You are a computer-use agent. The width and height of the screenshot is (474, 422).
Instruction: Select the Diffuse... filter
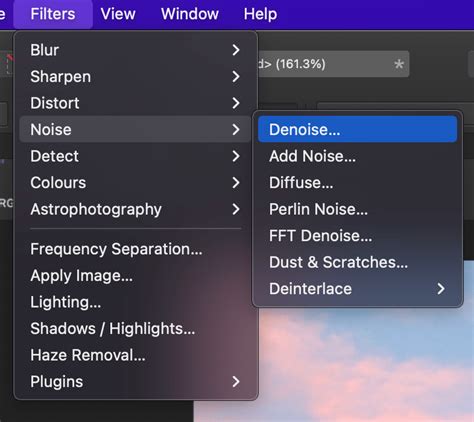[357, 183]
